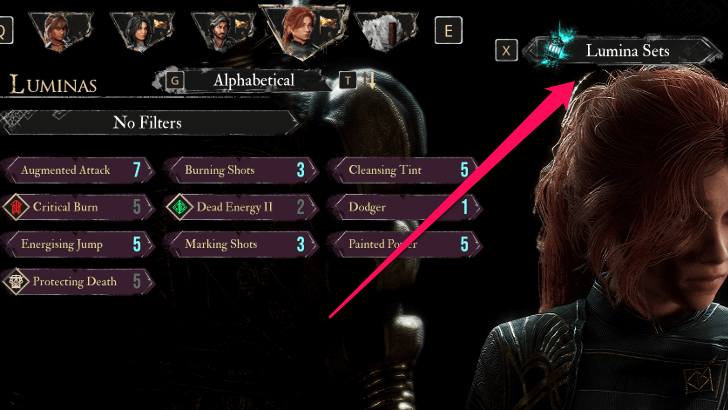Click the glowing cyan Lumina Sets icon
The width and height of the screenshot is (728, 410).
click(556, 48)
